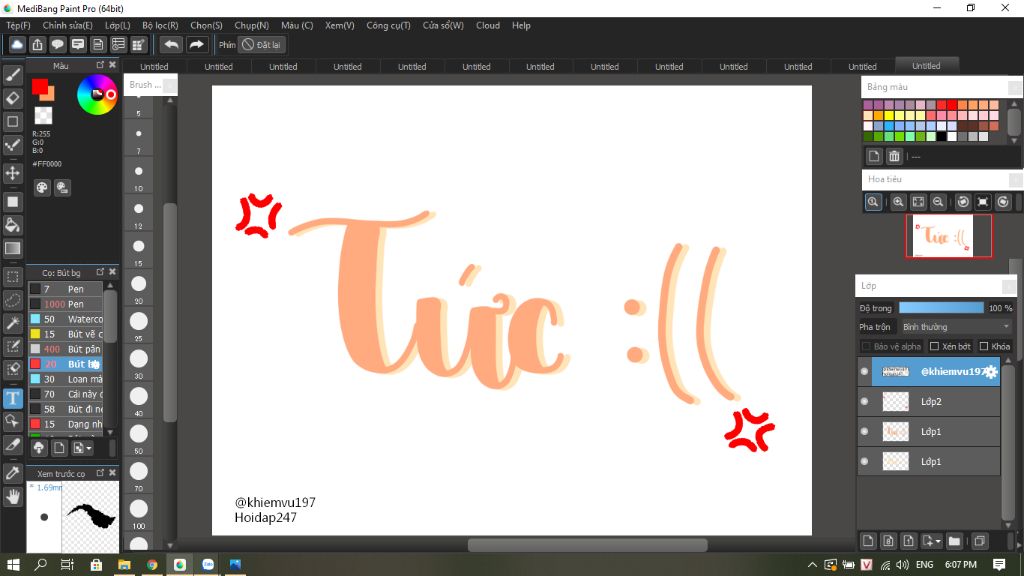Pick the Eyedropper tool
Image resolution: width=1024 pixels, height=576 pixels.
click(12, 473)
